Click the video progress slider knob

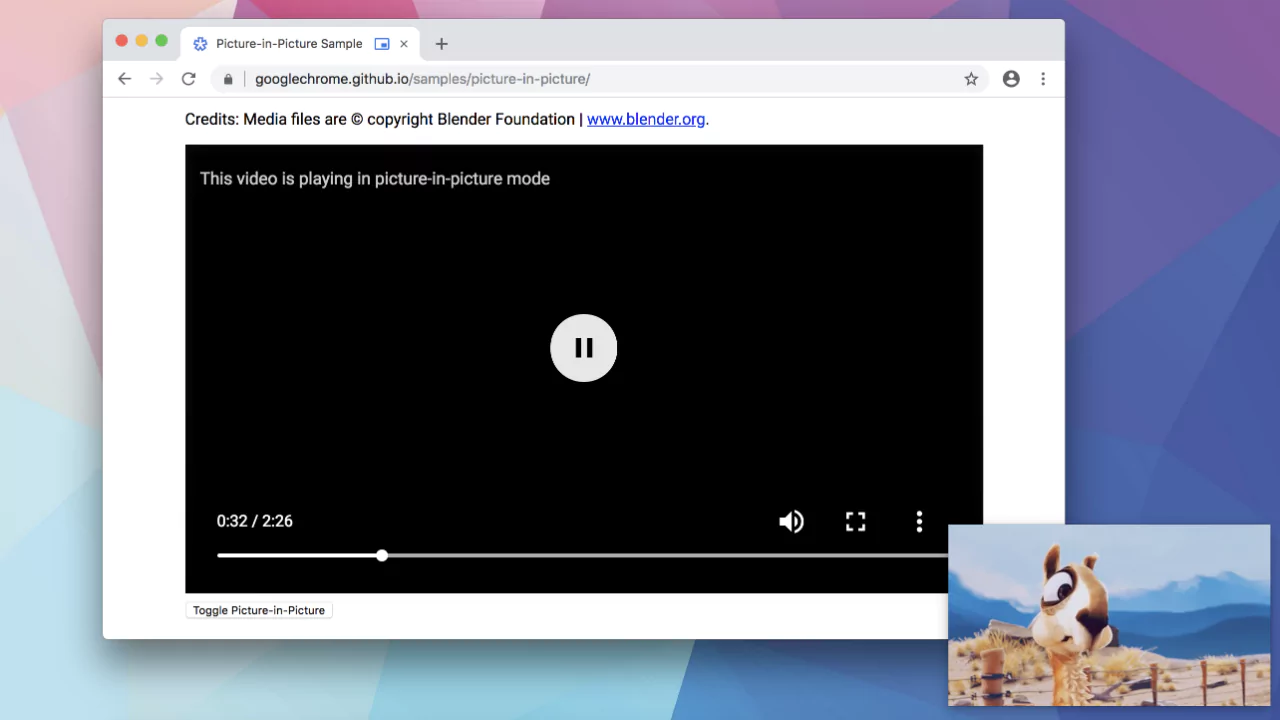382,555
